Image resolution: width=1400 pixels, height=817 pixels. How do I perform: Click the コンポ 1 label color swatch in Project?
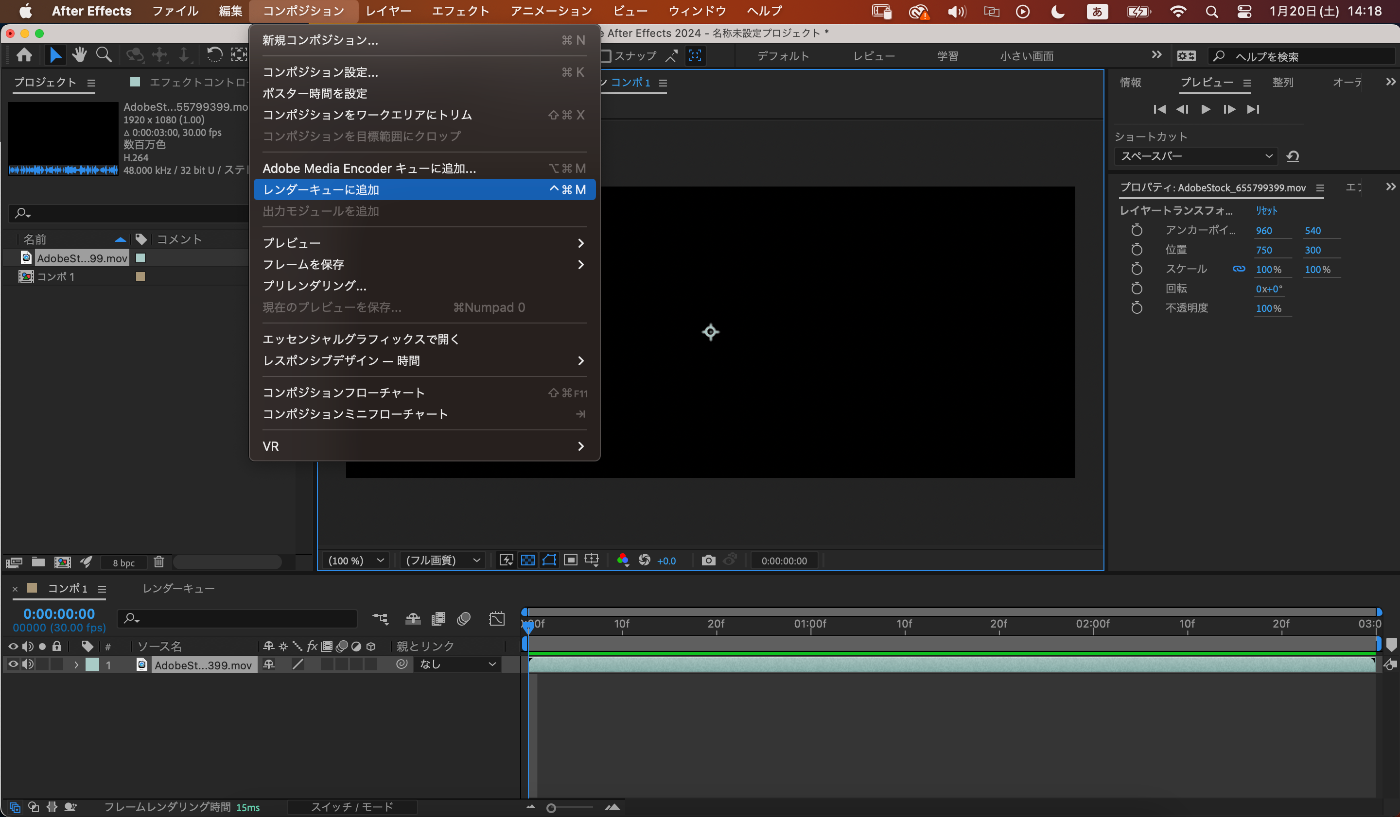[140, 276]
